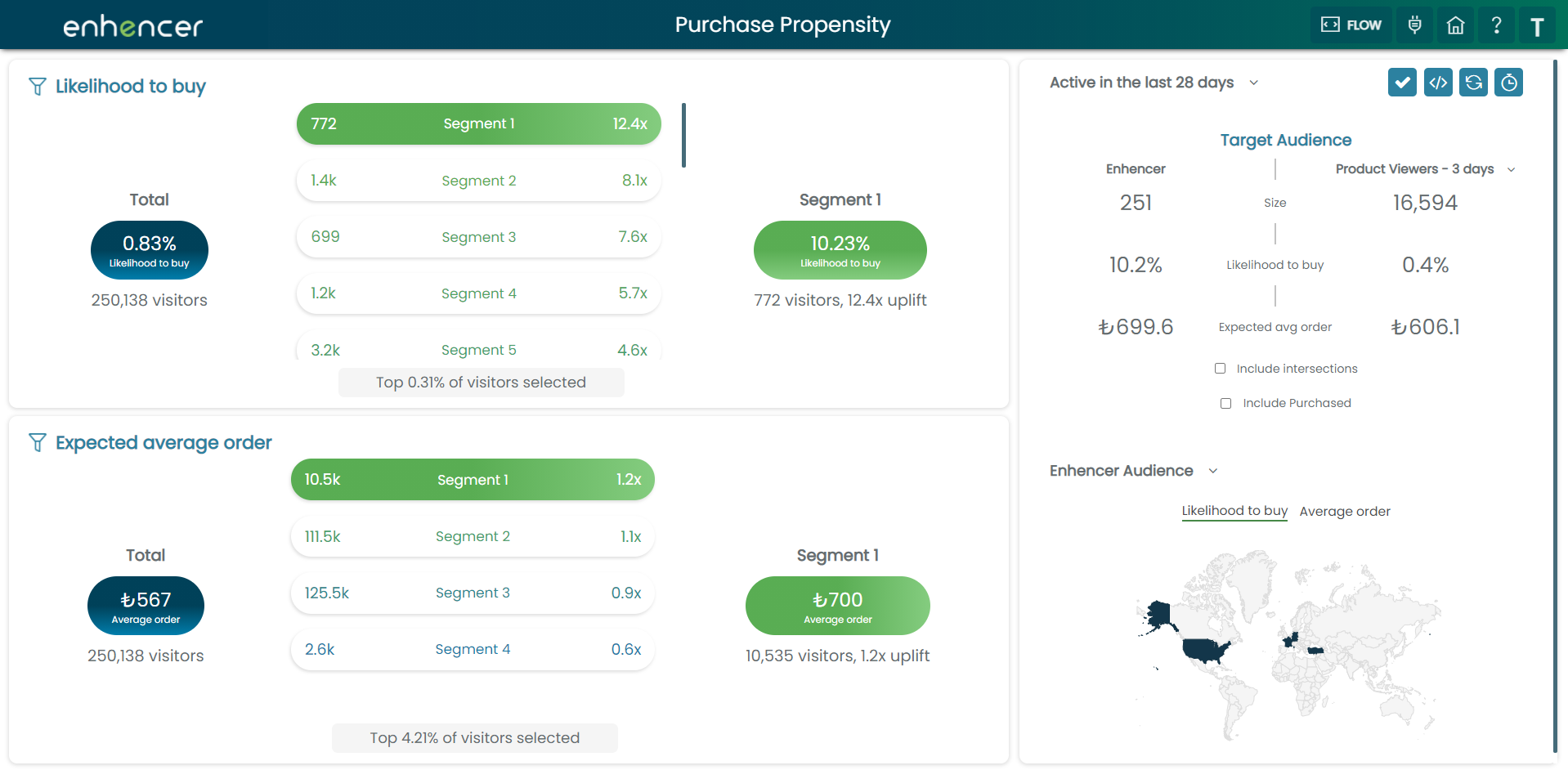The width and height of the screenshot is (1568, 770).
Task: Select likelihood Segment 4 with 5.7x
Action: (479, 293)
